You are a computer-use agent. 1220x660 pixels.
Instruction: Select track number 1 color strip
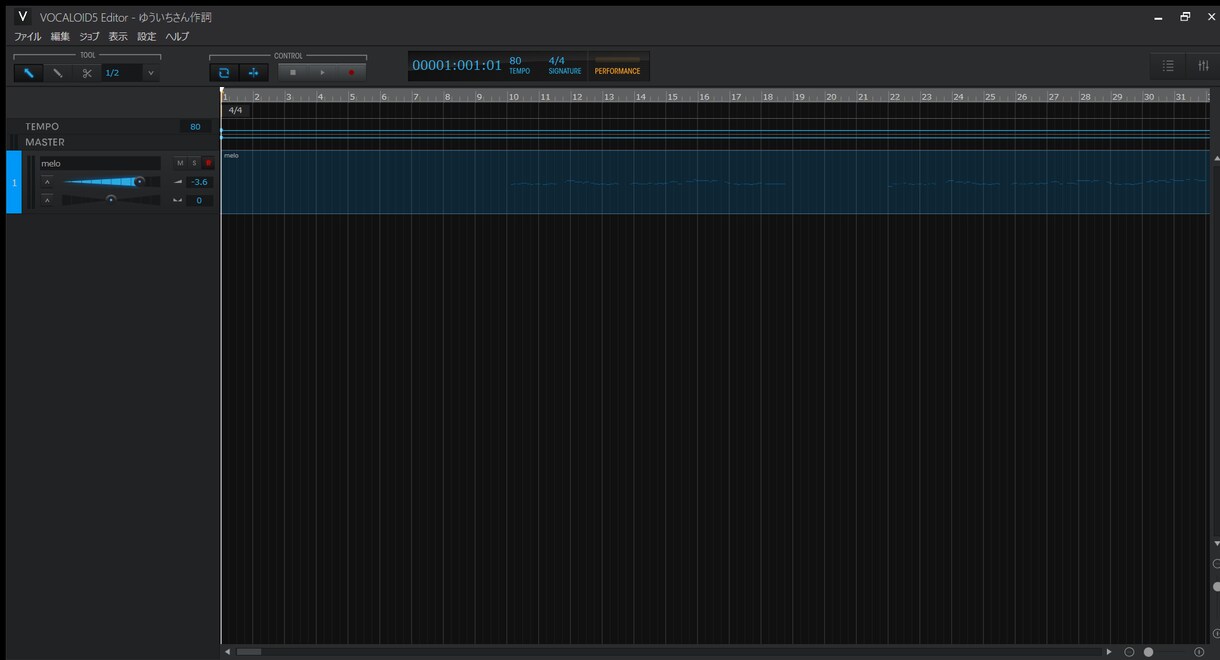click(14, 182)
